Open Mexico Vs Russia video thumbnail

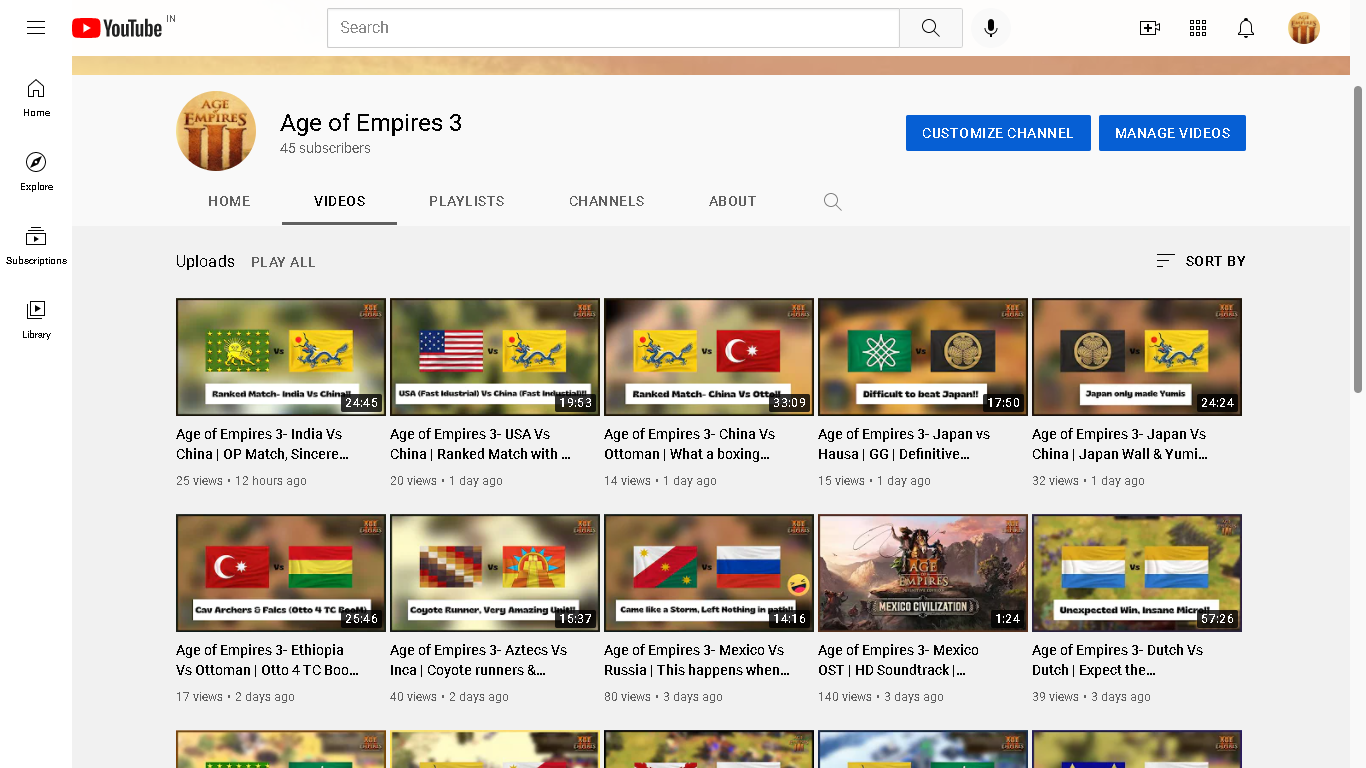[x=709, y=573]
